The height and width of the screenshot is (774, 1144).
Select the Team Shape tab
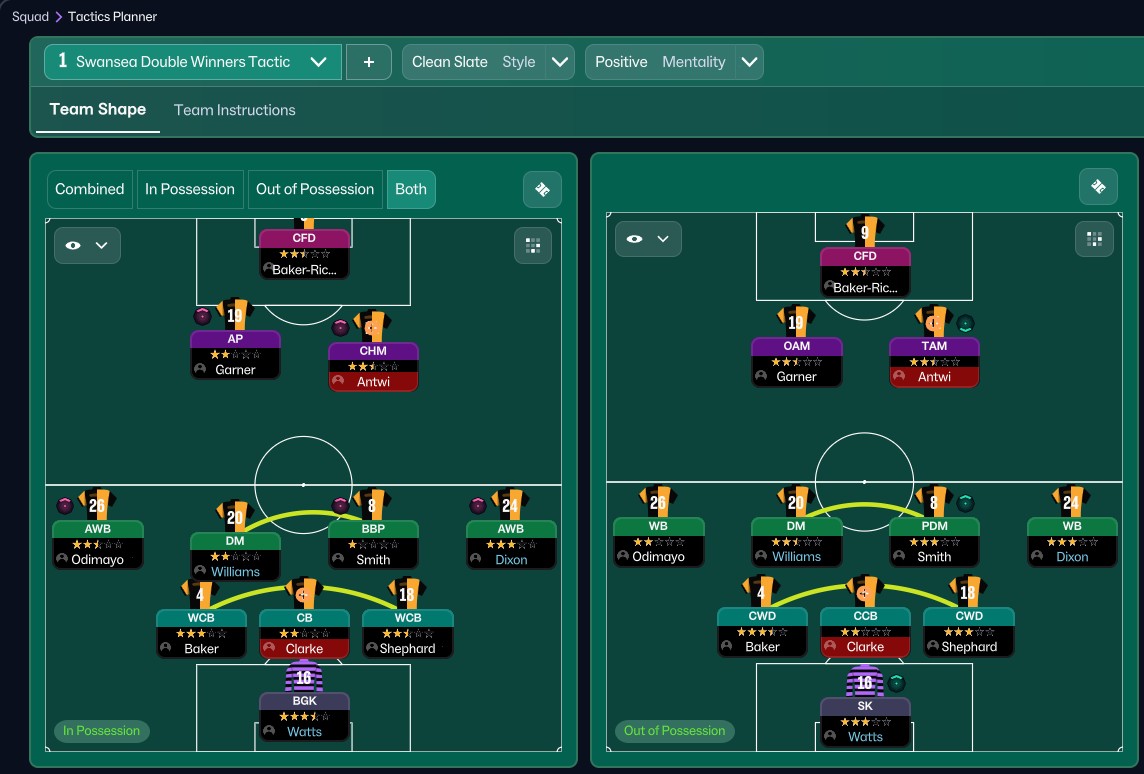click(98, 110)
